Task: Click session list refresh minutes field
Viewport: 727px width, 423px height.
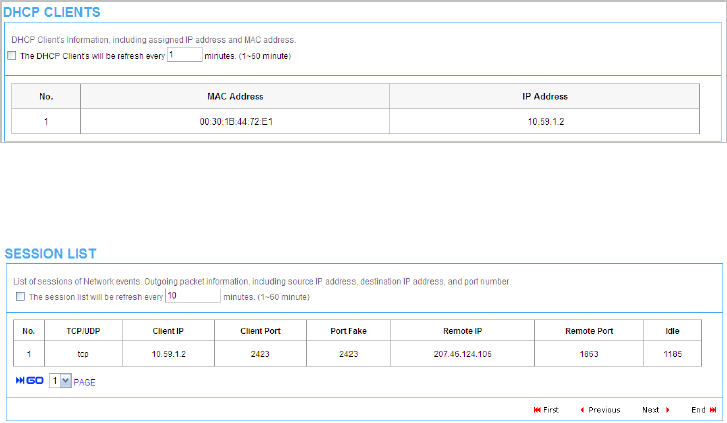Action: pos(192,296)
